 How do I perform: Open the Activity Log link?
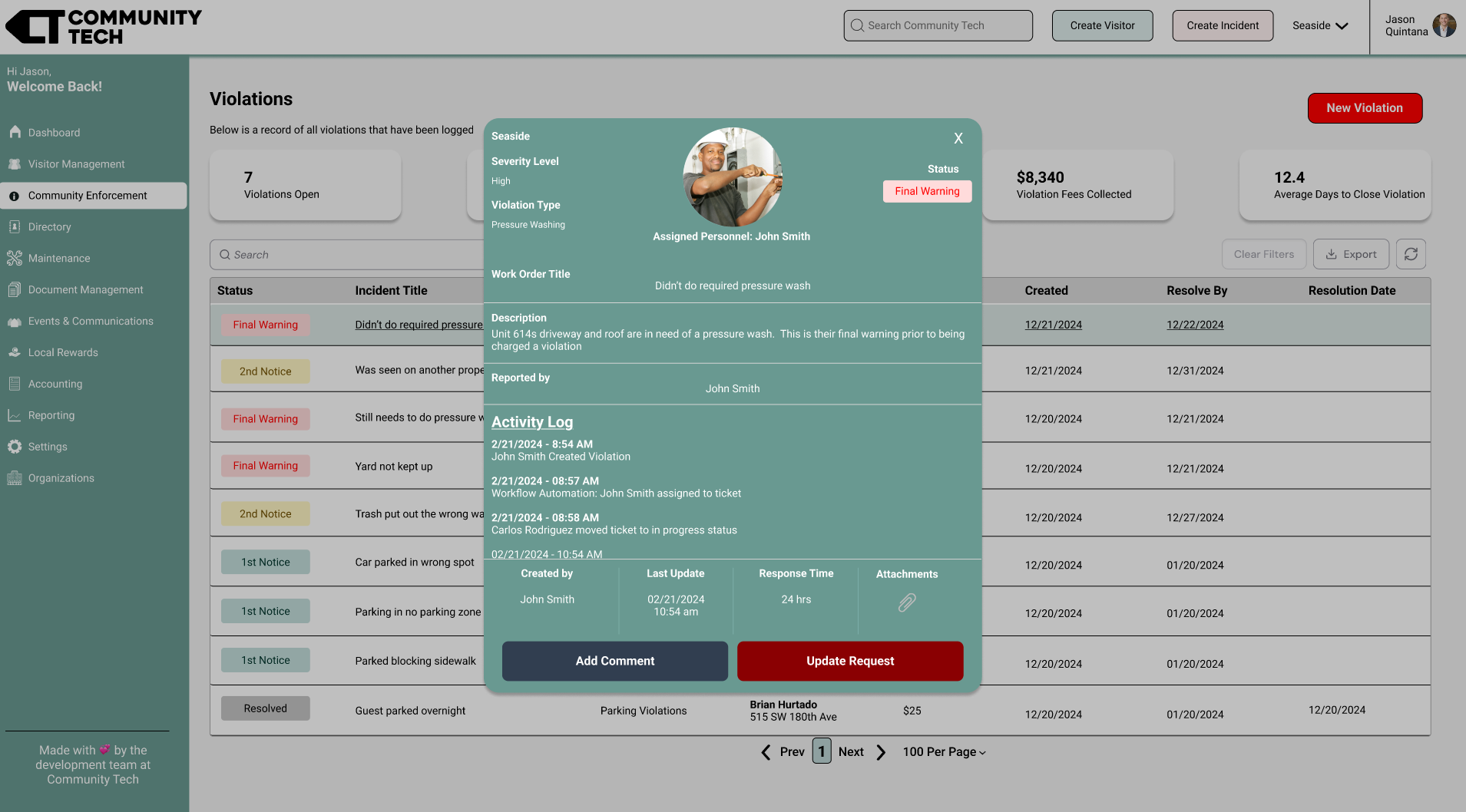click(x=532, y=422)
